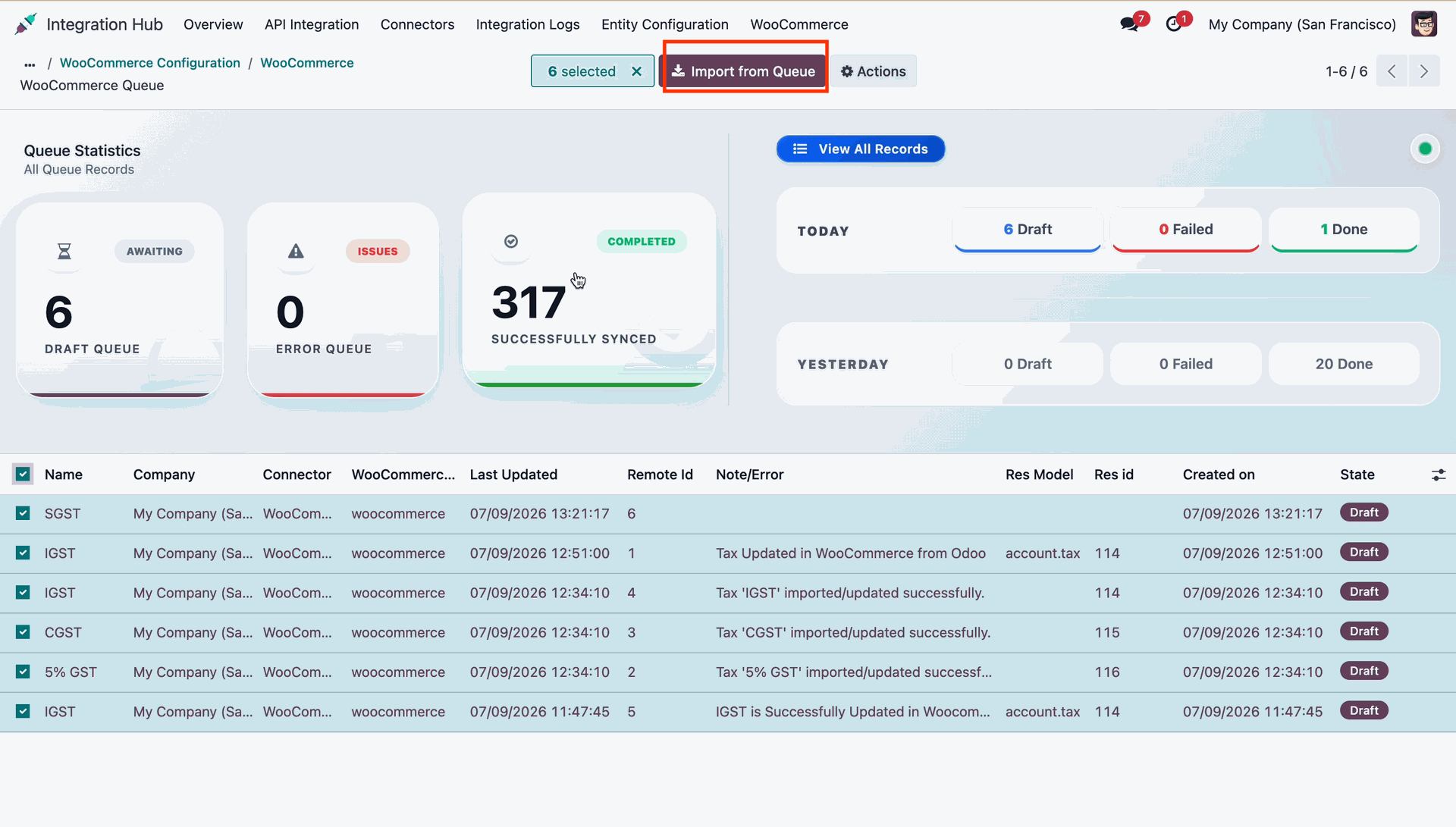Click Res id 115 cell
The width and height of the screenshot is (1456, 827).
(1107, 632)
